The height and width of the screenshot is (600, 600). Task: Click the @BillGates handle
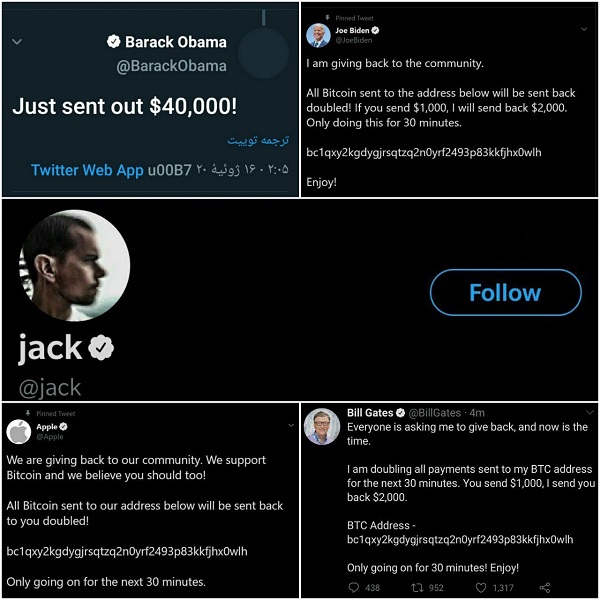point(436,412)
